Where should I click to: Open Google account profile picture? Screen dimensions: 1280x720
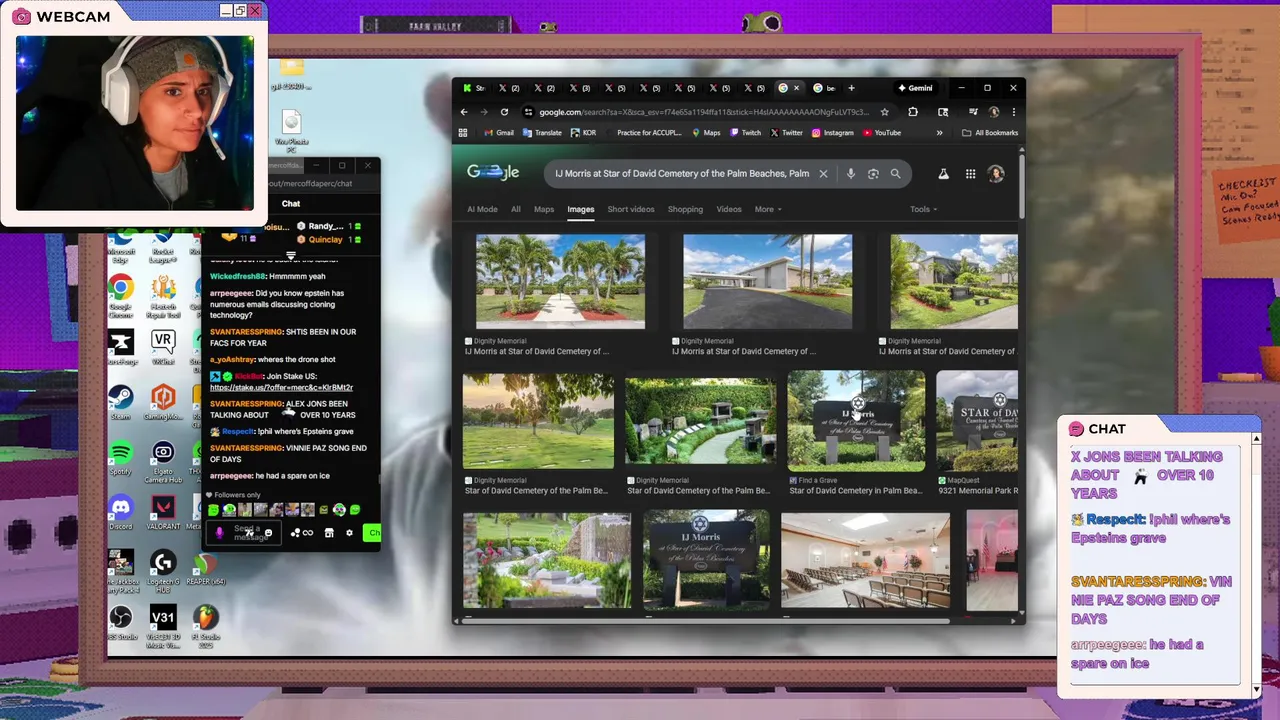coord(996,174)
